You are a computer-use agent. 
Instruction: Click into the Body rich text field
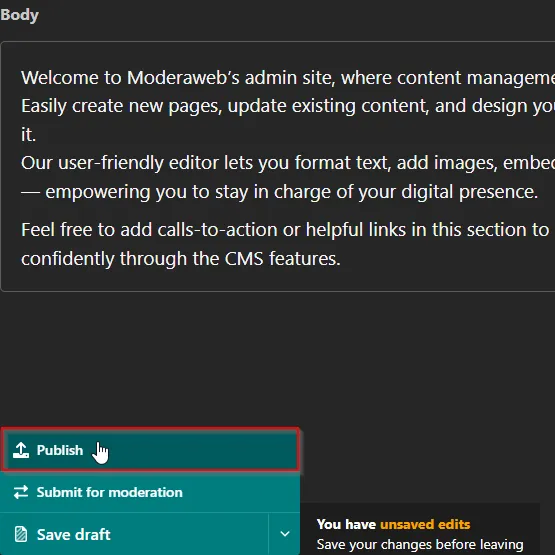[278, 166]
